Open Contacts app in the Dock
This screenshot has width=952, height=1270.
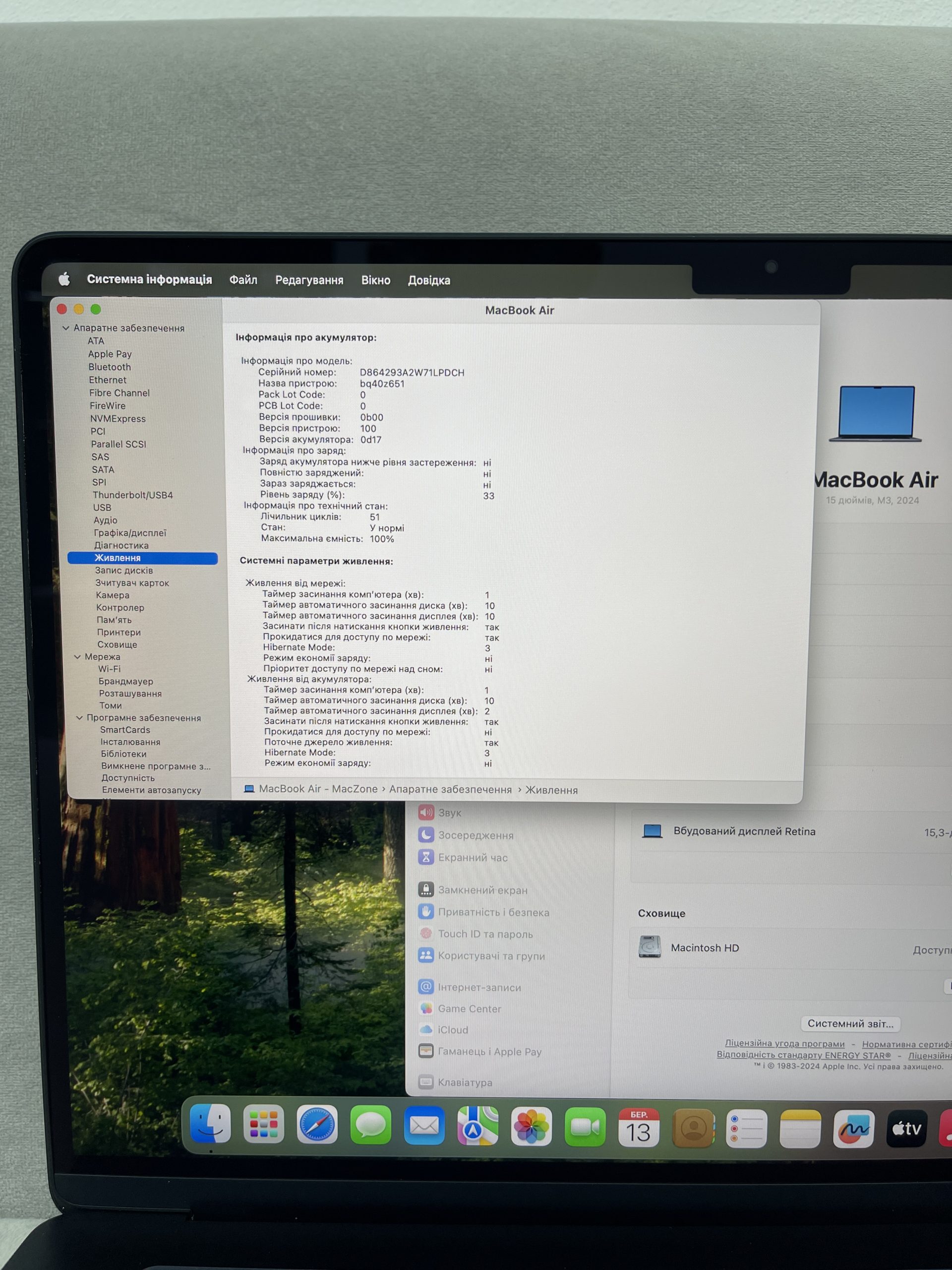[x=693, y=1129]
